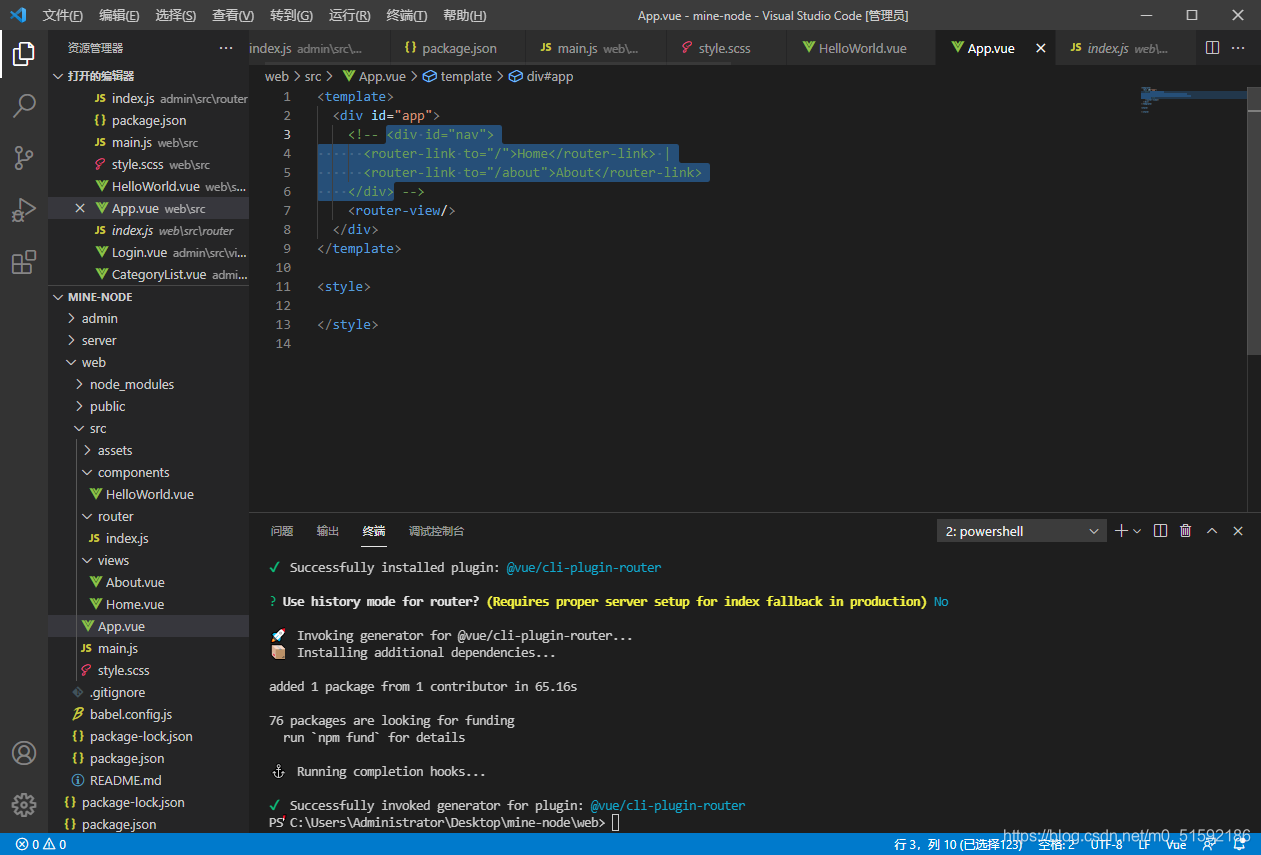Viewport: 1261px width, 855px height.
Task: Open Run and Debug view icon
Action: [x=24, y=210]
